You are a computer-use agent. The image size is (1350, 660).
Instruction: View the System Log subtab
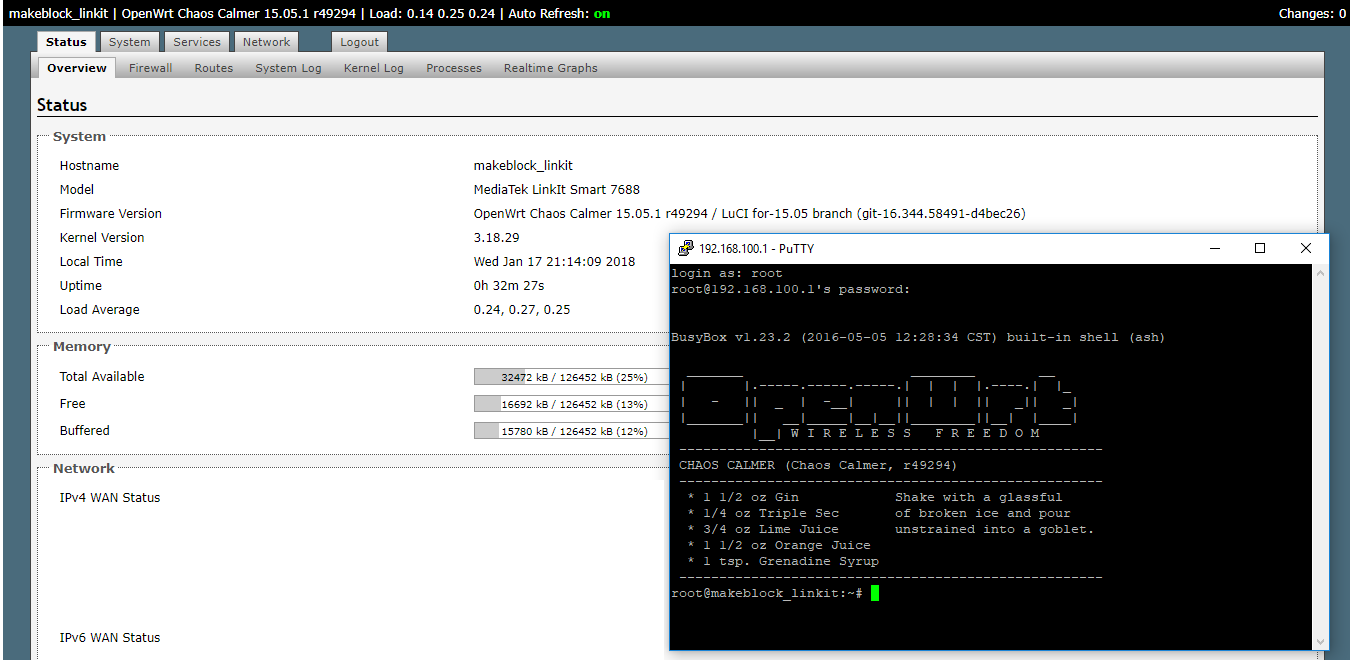click(x=288, y=68)
